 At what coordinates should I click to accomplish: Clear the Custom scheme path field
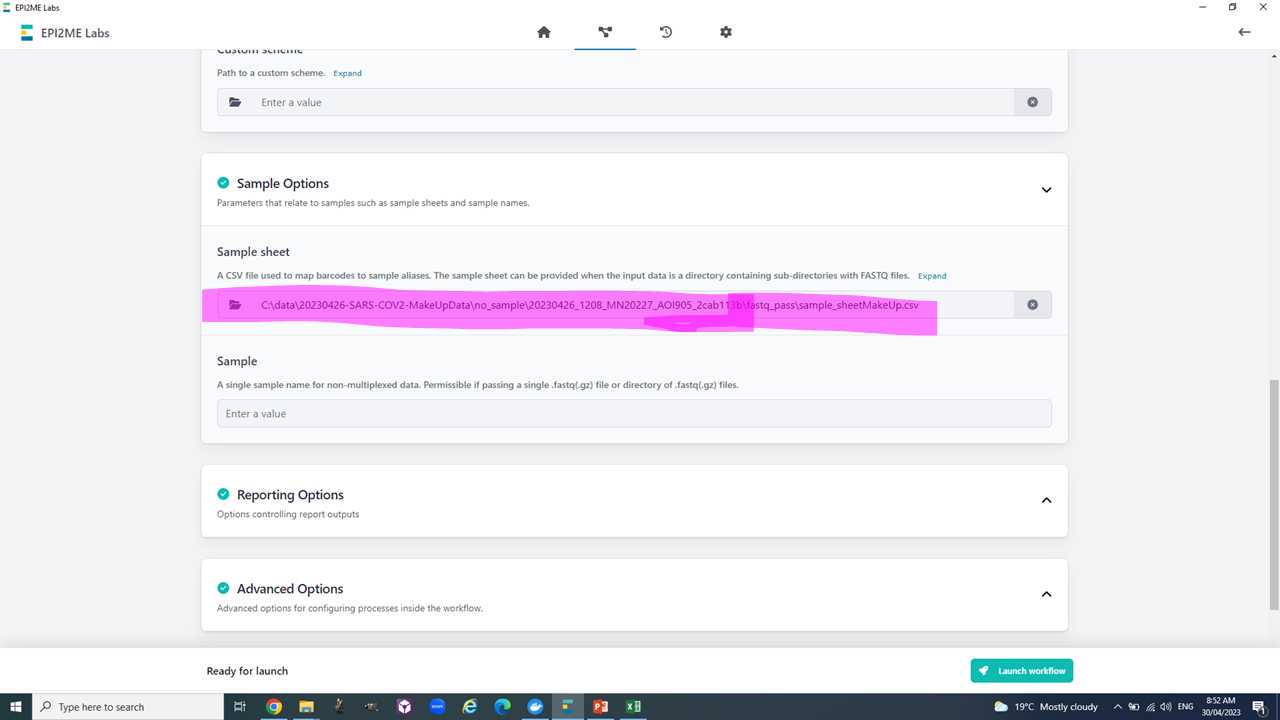point(1032,102)
